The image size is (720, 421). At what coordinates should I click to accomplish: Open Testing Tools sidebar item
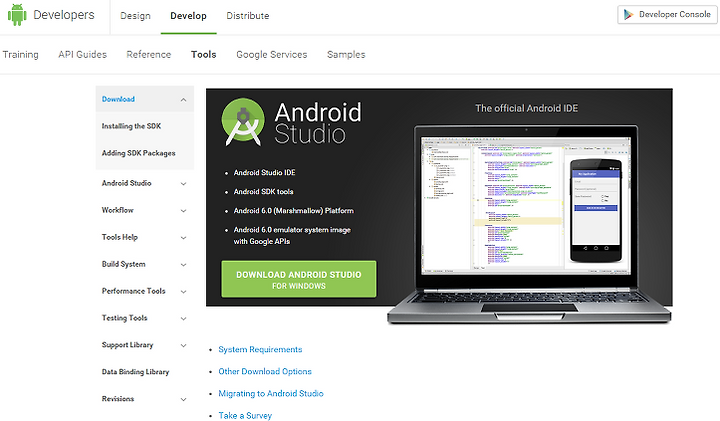pos(124,318)
